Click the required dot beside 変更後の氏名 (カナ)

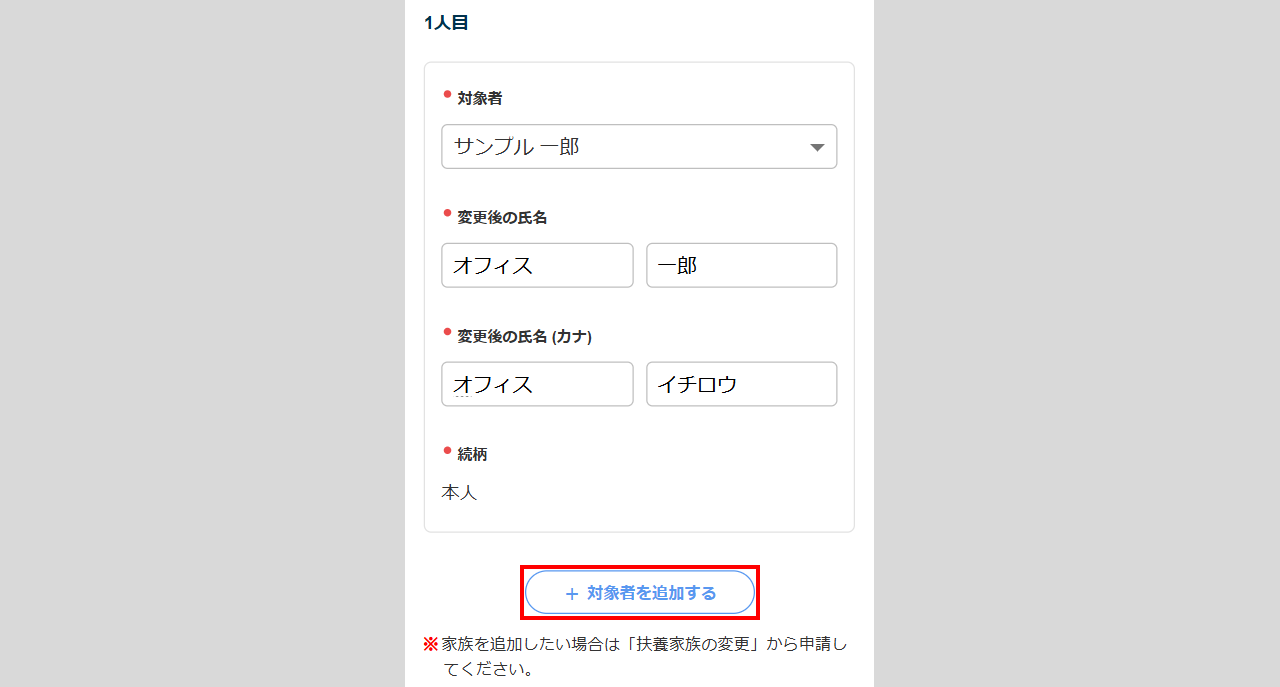coord(447,331)
